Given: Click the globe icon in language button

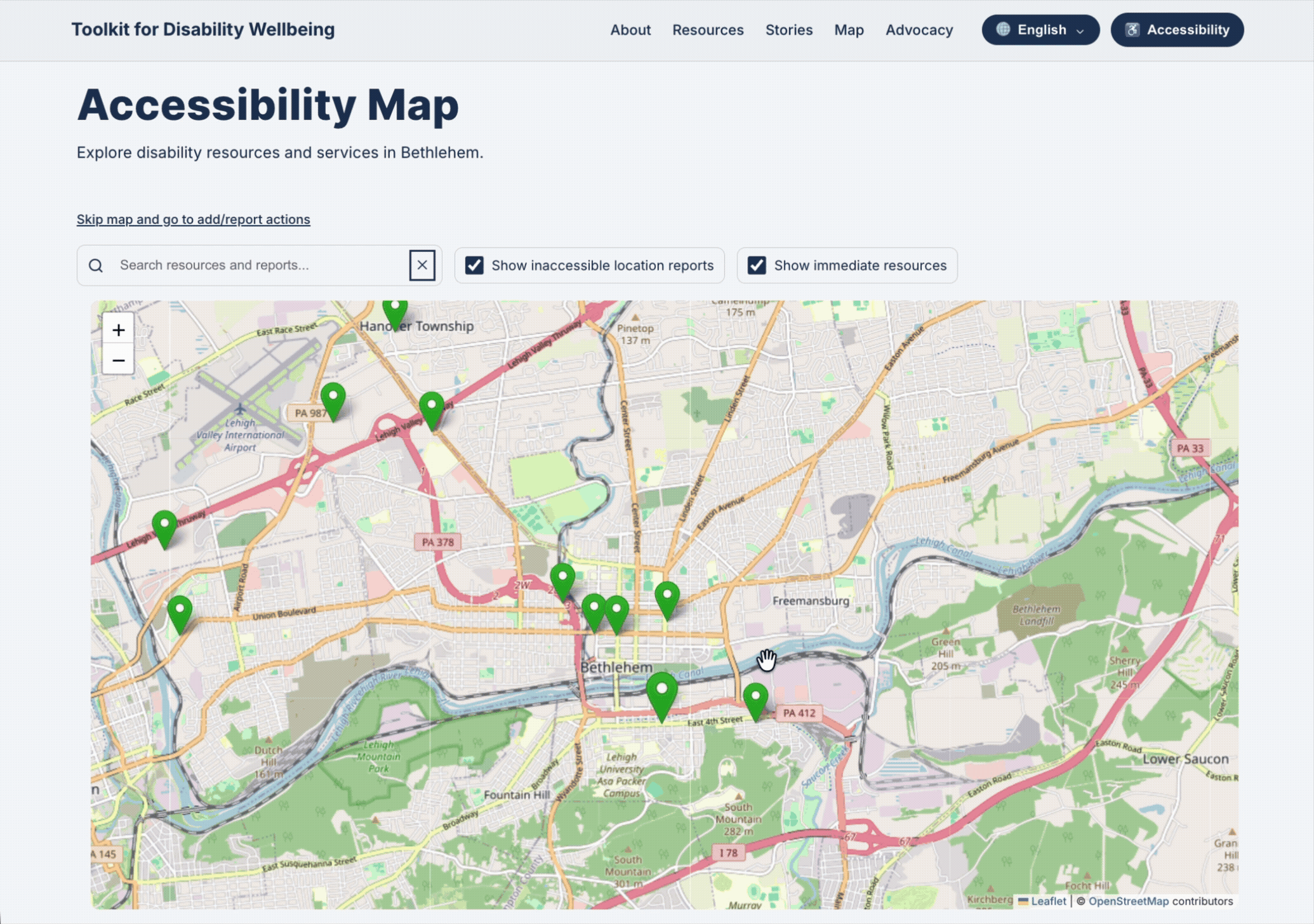Looking at the screenshot, I should pos(1003,29).
